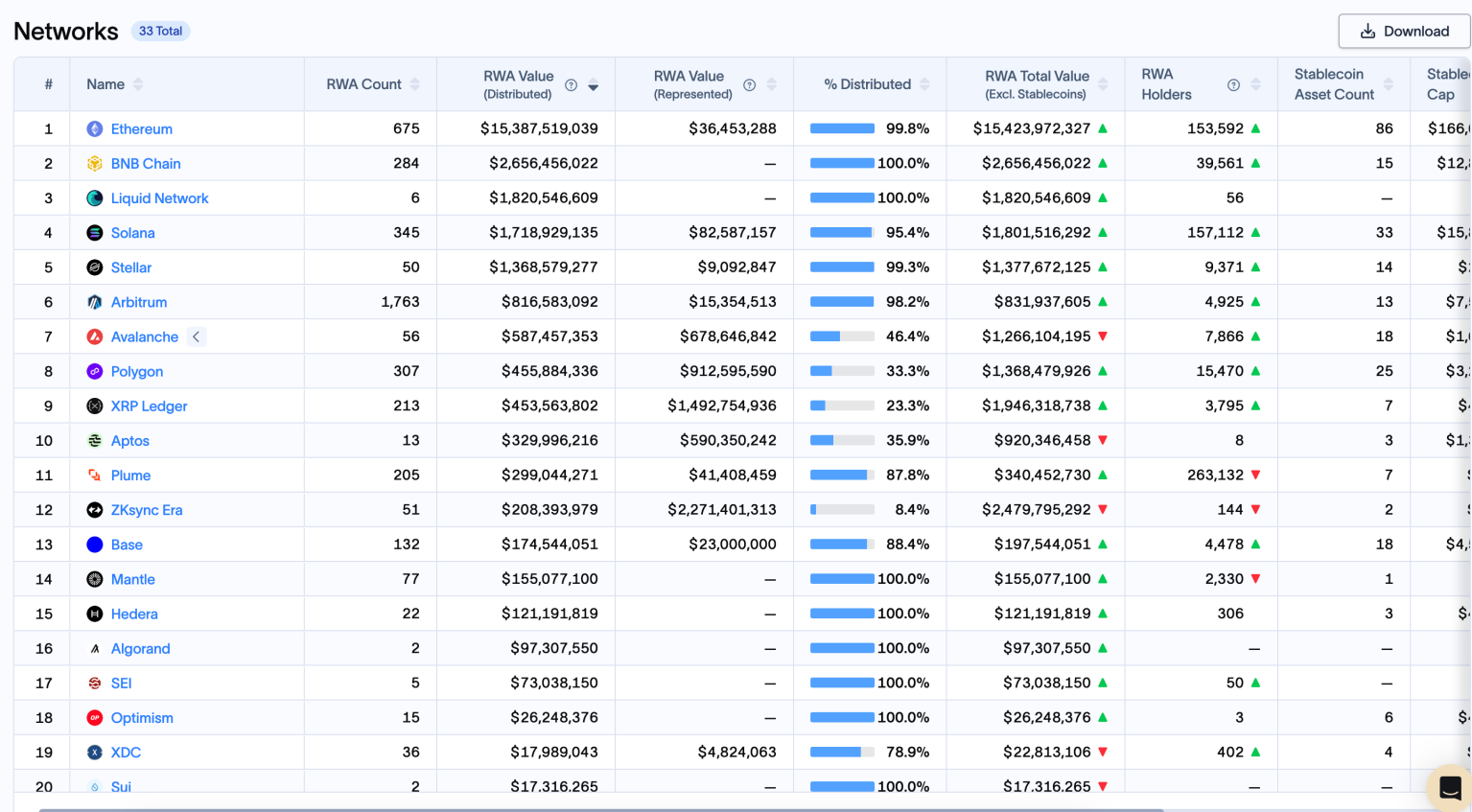Toggle sorting on the Name column arrows
The height and width of the screenshot is (812, 1472).
pos(137,83)
